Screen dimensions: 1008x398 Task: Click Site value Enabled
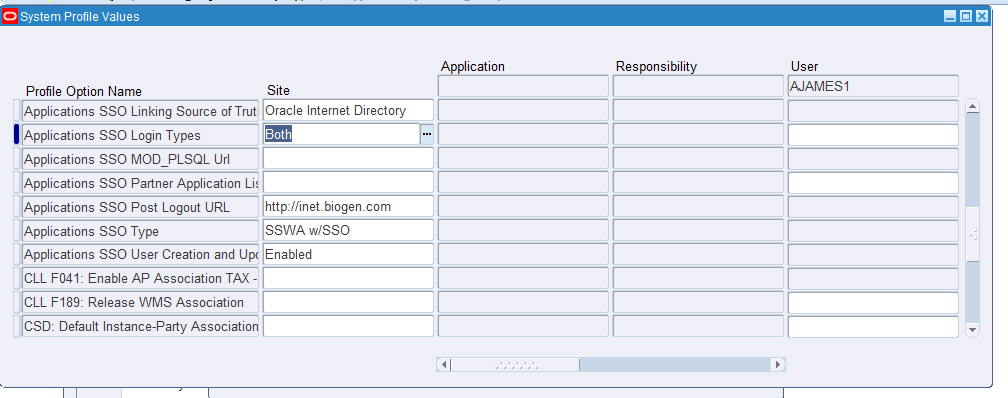348,255
